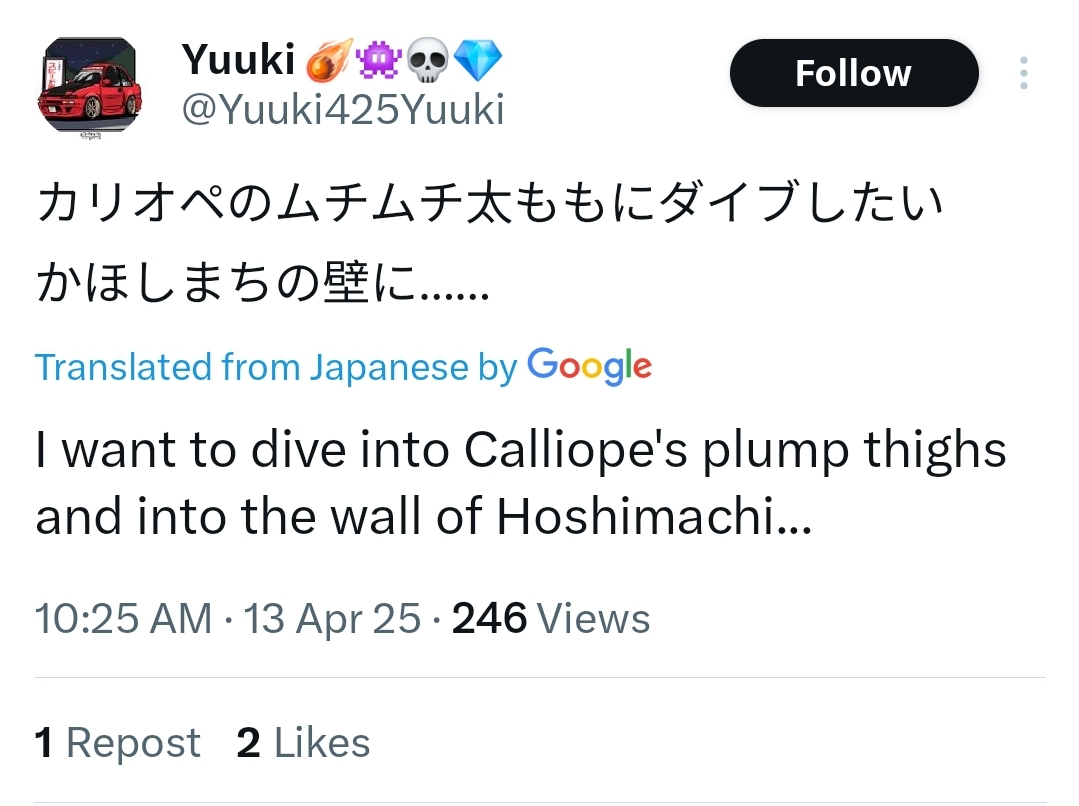Click the 13 Apr 25 date

point(332,618)
